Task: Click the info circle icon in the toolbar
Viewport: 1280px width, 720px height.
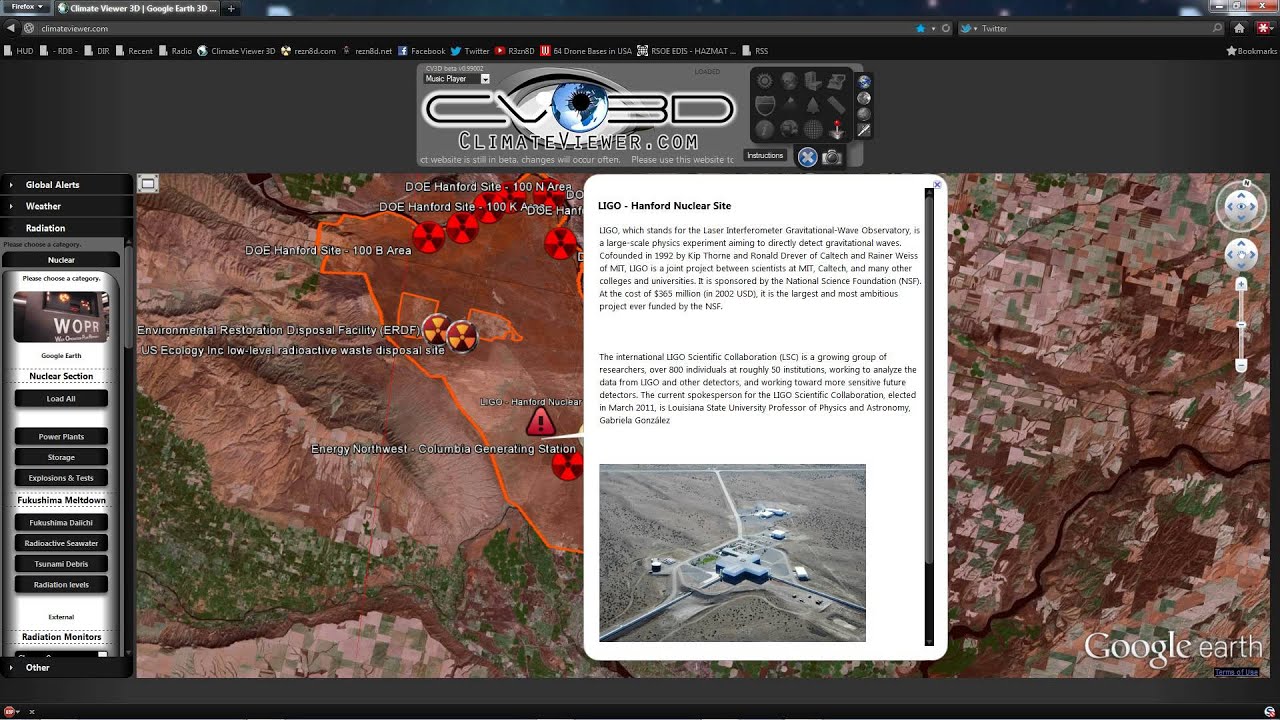Action: point(764,129)
